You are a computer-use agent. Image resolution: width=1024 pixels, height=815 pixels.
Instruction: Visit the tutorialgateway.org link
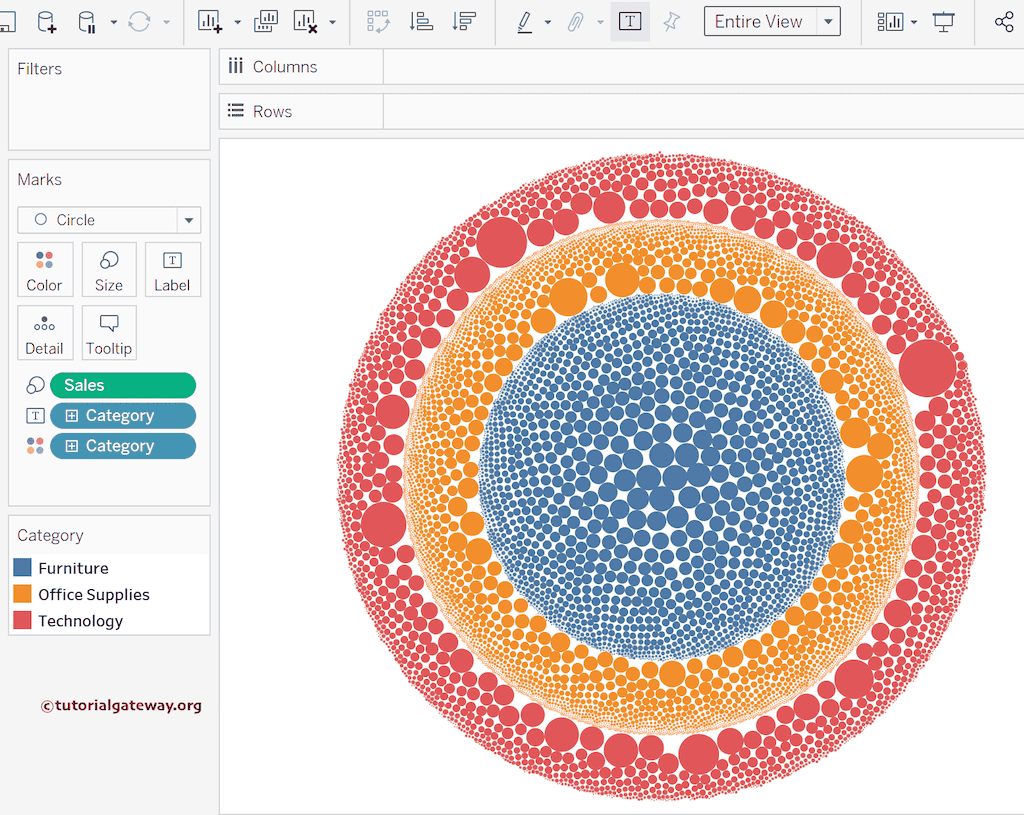pyautogui.click(x=120, y=705)
